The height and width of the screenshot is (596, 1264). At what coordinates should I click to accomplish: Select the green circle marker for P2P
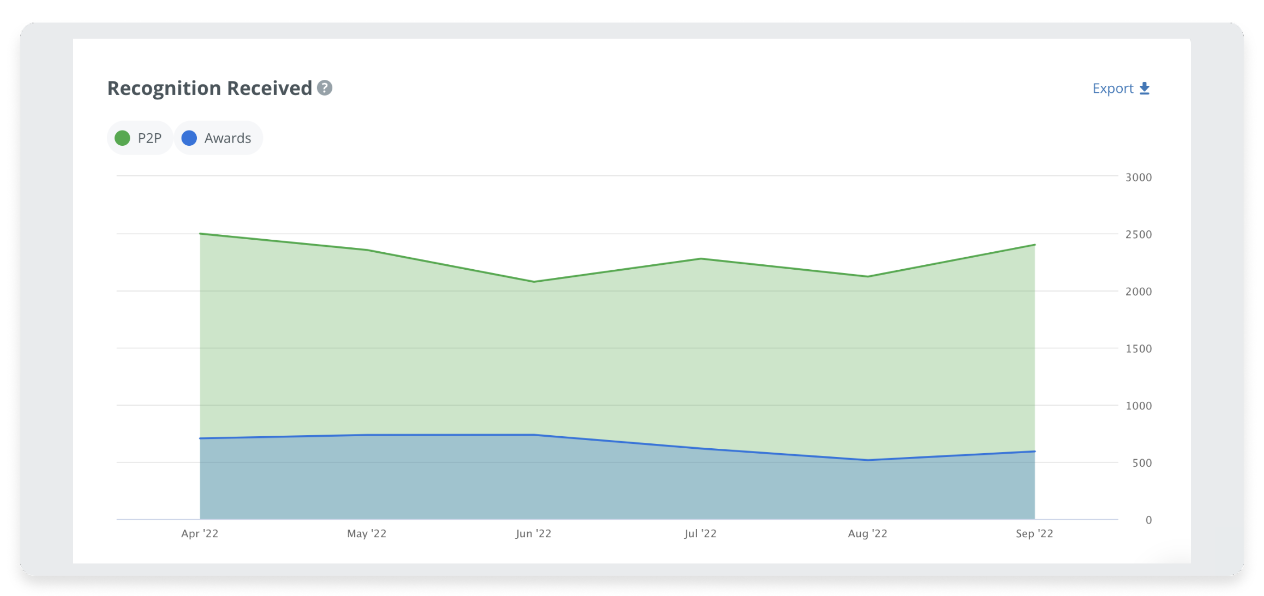[x=122, y=138]
